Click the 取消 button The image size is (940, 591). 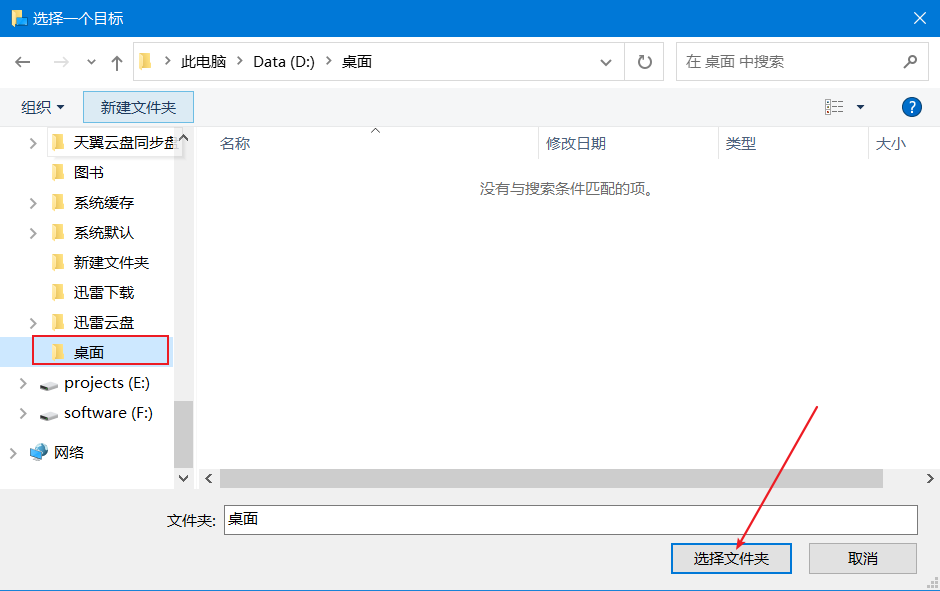(x=863, y=559)
